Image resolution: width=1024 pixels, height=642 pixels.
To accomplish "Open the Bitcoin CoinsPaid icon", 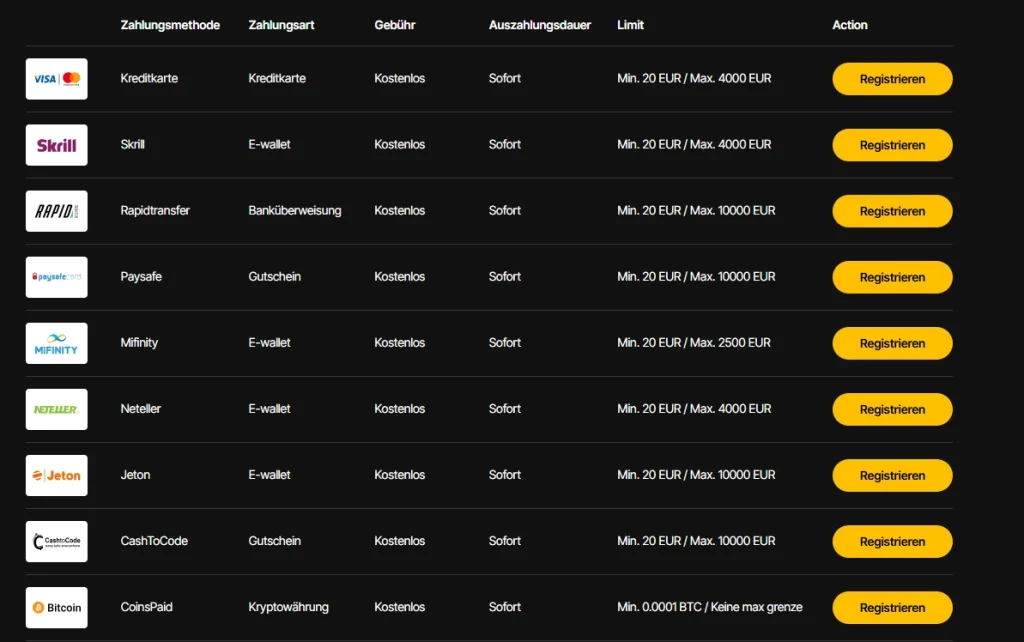I will [56, 607].
